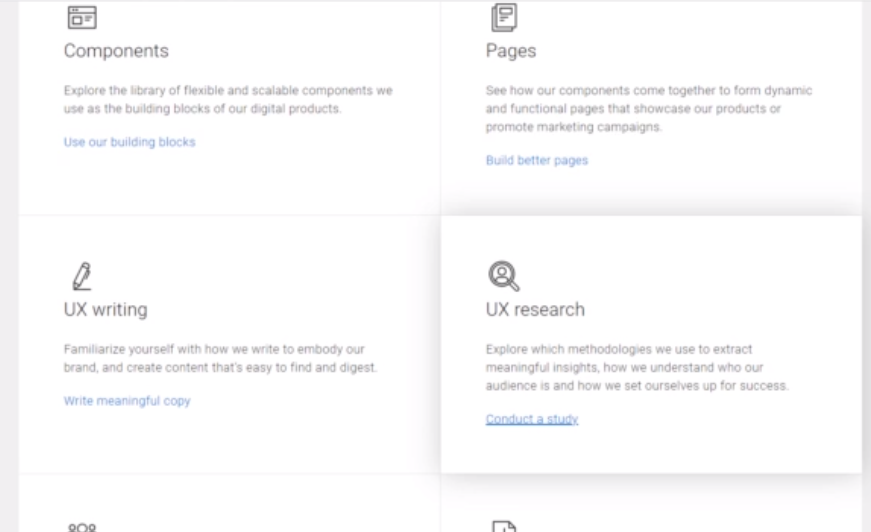This screenshot has width=871, height=532.
Task: Click the Components description paragraph
Action: point(228,100)
